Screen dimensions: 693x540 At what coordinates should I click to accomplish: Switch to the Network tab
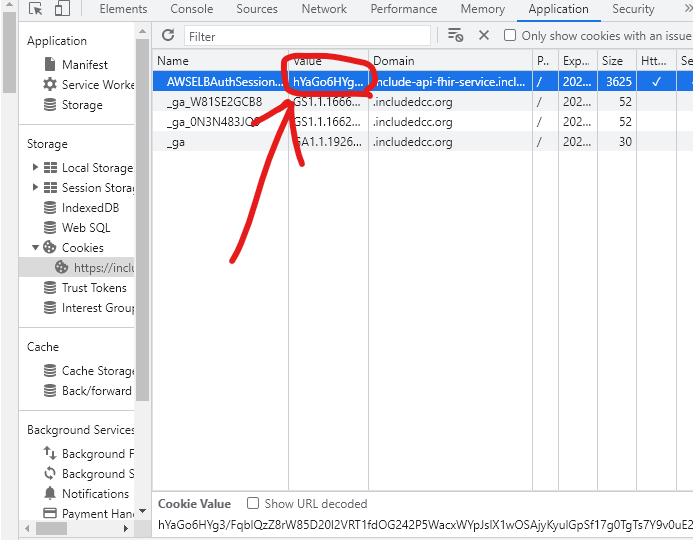[324, 9]
